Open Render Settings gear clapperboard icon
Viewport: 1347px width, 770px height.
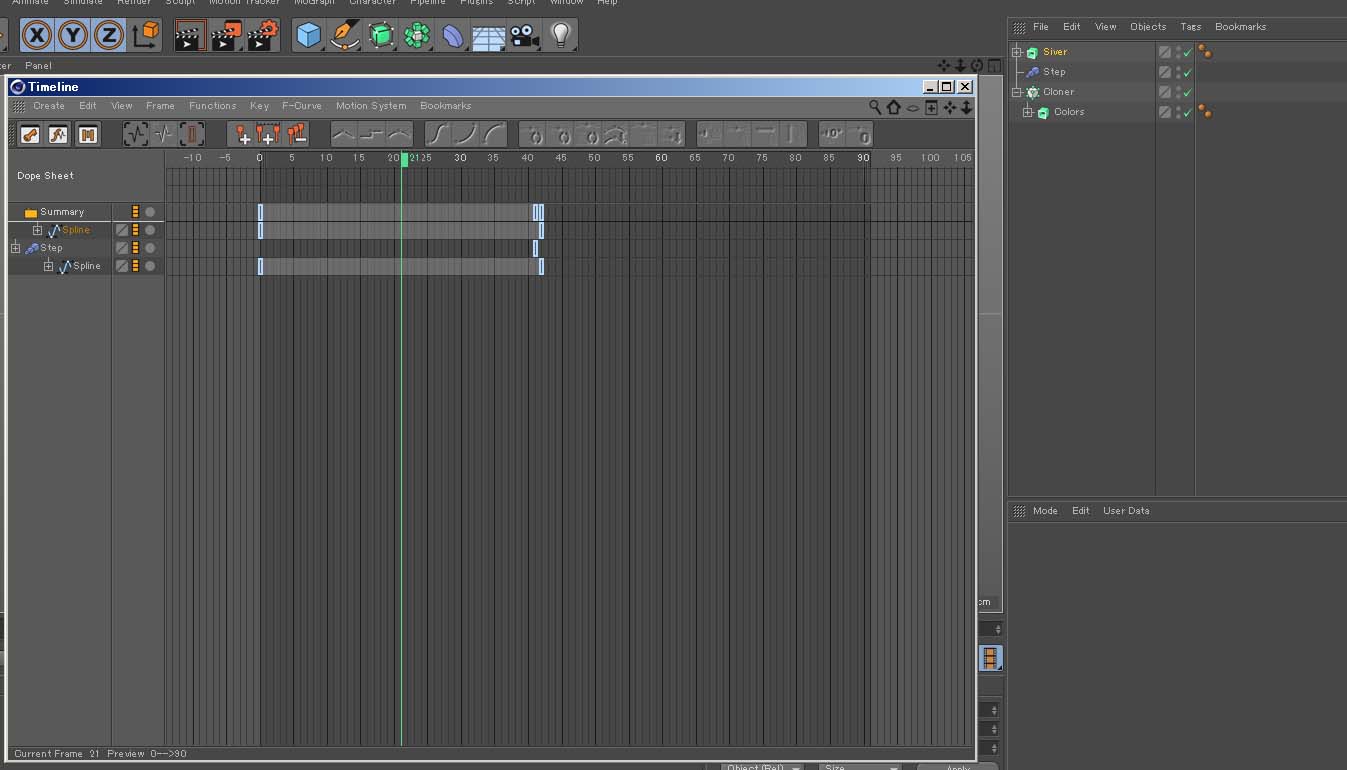click(263, 36)
